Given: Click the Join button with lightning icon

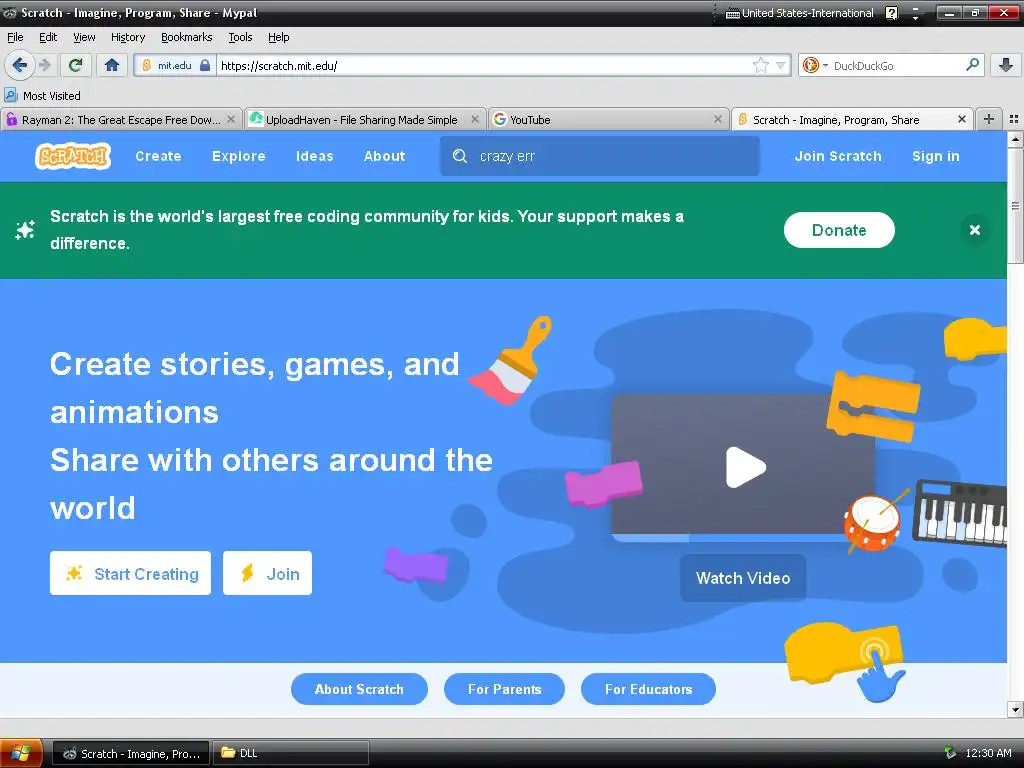Looking at the screenshot, I should pos(267,573).
